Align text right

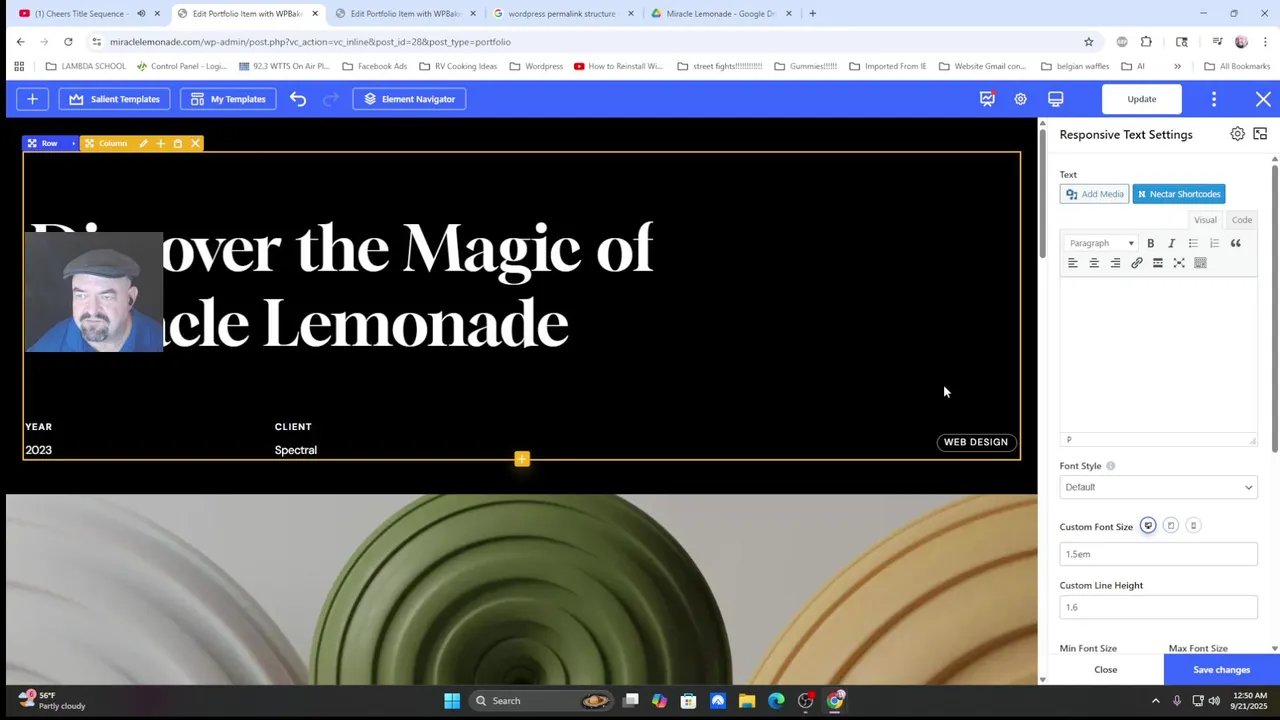(x=1115, y=263)
